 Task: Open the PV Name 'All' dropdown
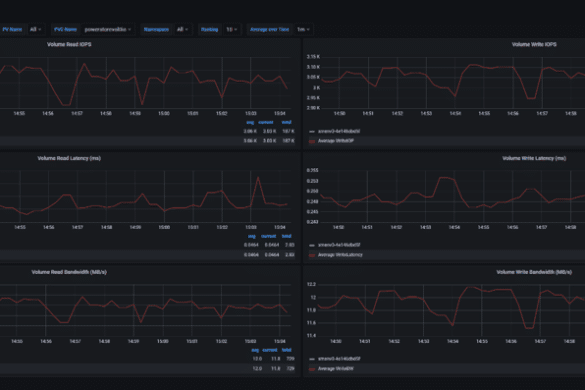(x=35, y=29)
